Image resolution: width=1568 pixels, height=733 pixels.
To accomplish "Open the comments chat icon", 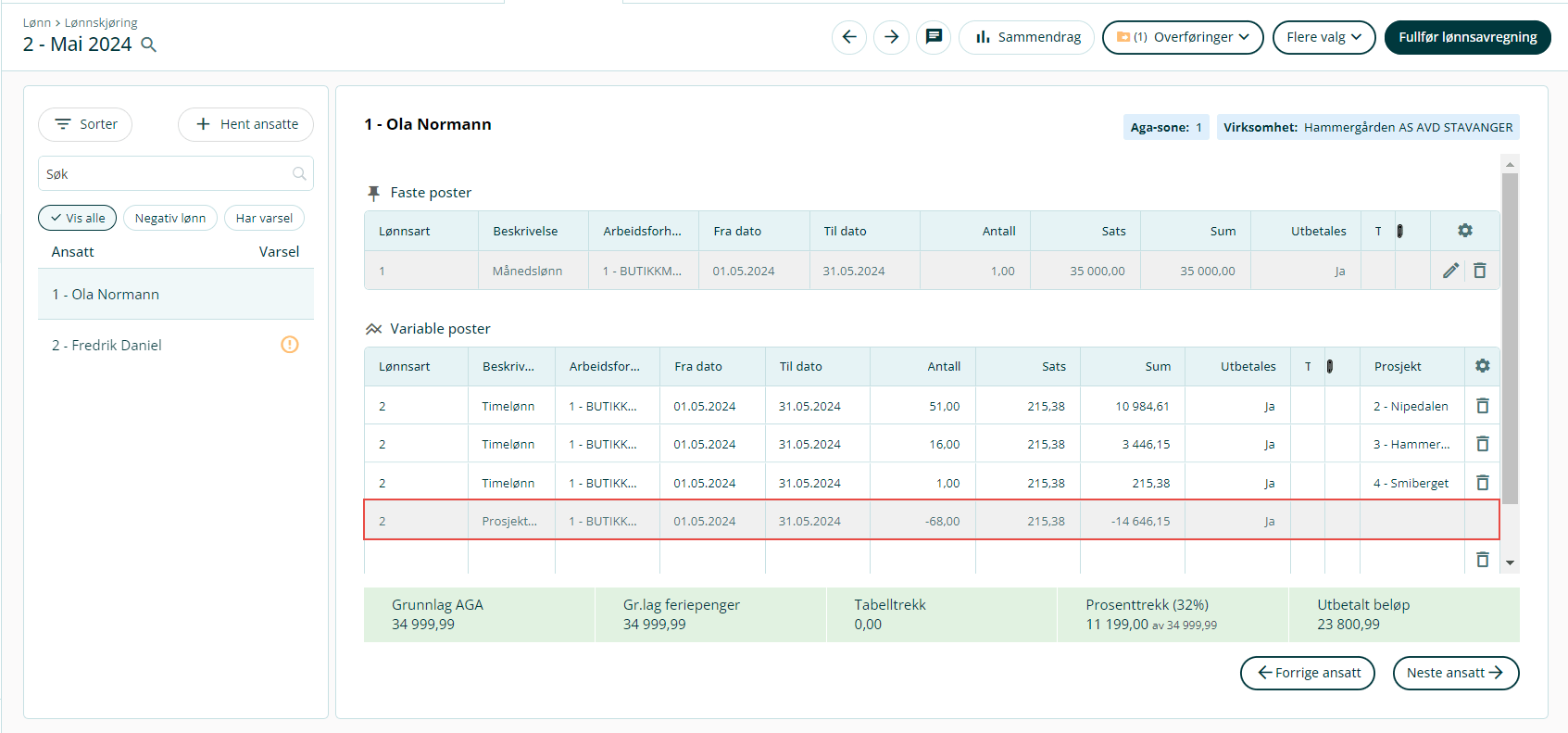I will (934, 37).
